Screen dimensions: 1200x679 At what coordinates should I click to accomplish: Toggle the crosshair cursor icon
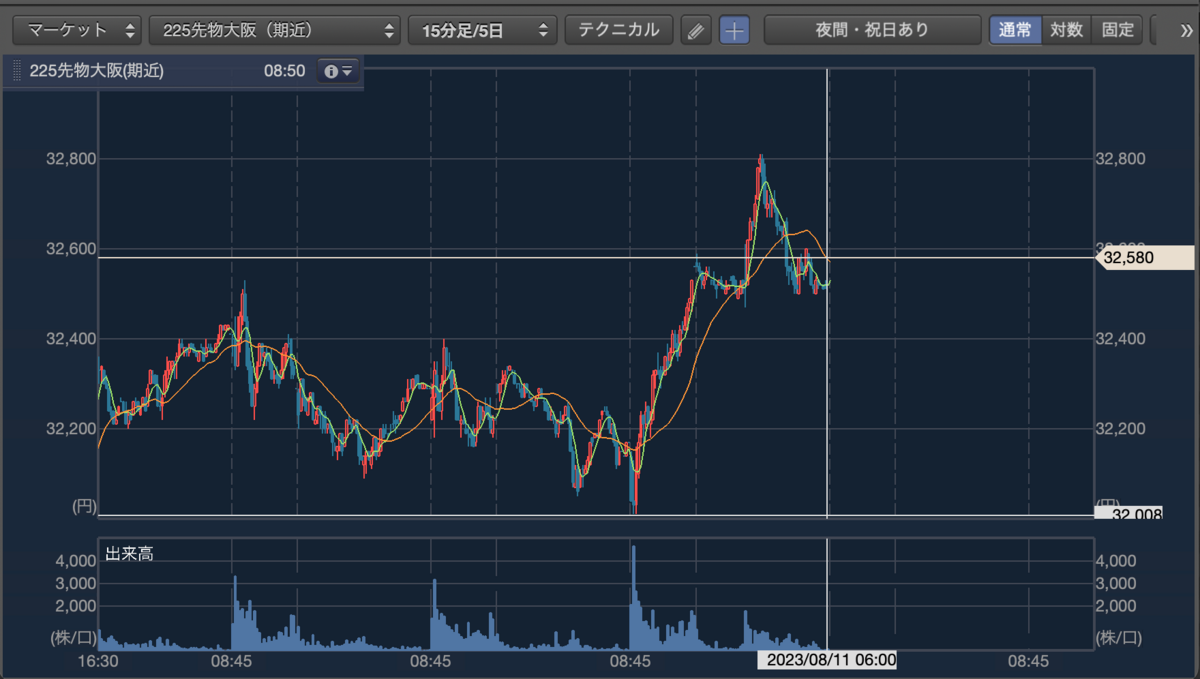coord(735,30)
